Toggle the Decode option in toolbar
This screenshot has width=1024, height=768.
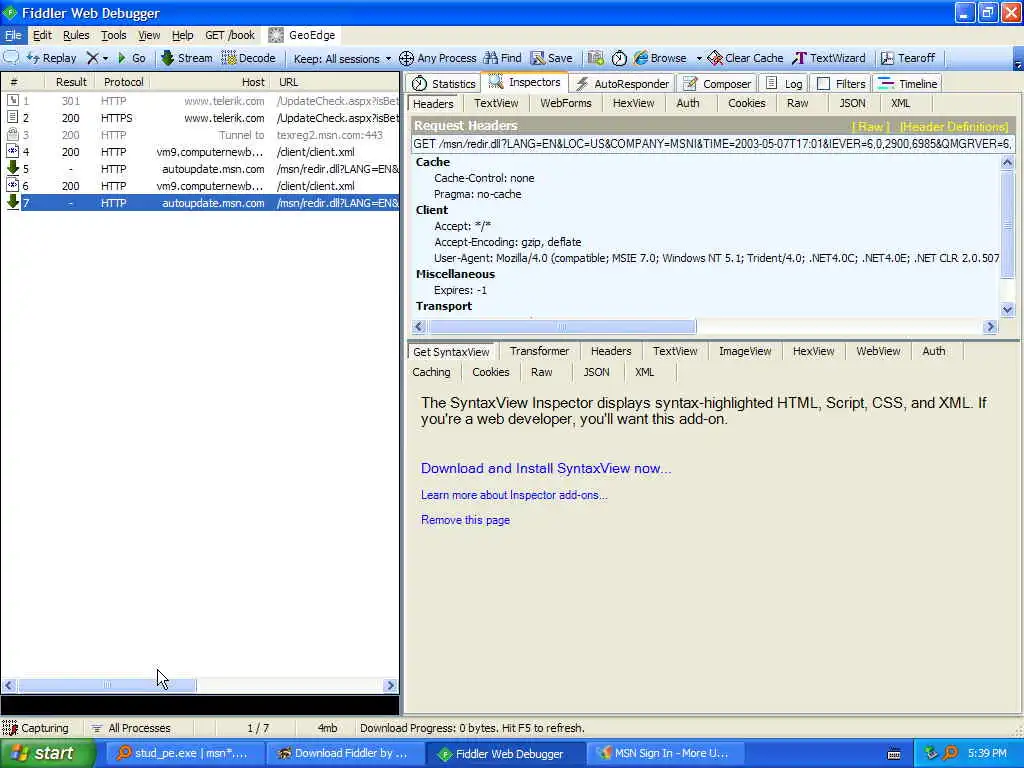249,58
